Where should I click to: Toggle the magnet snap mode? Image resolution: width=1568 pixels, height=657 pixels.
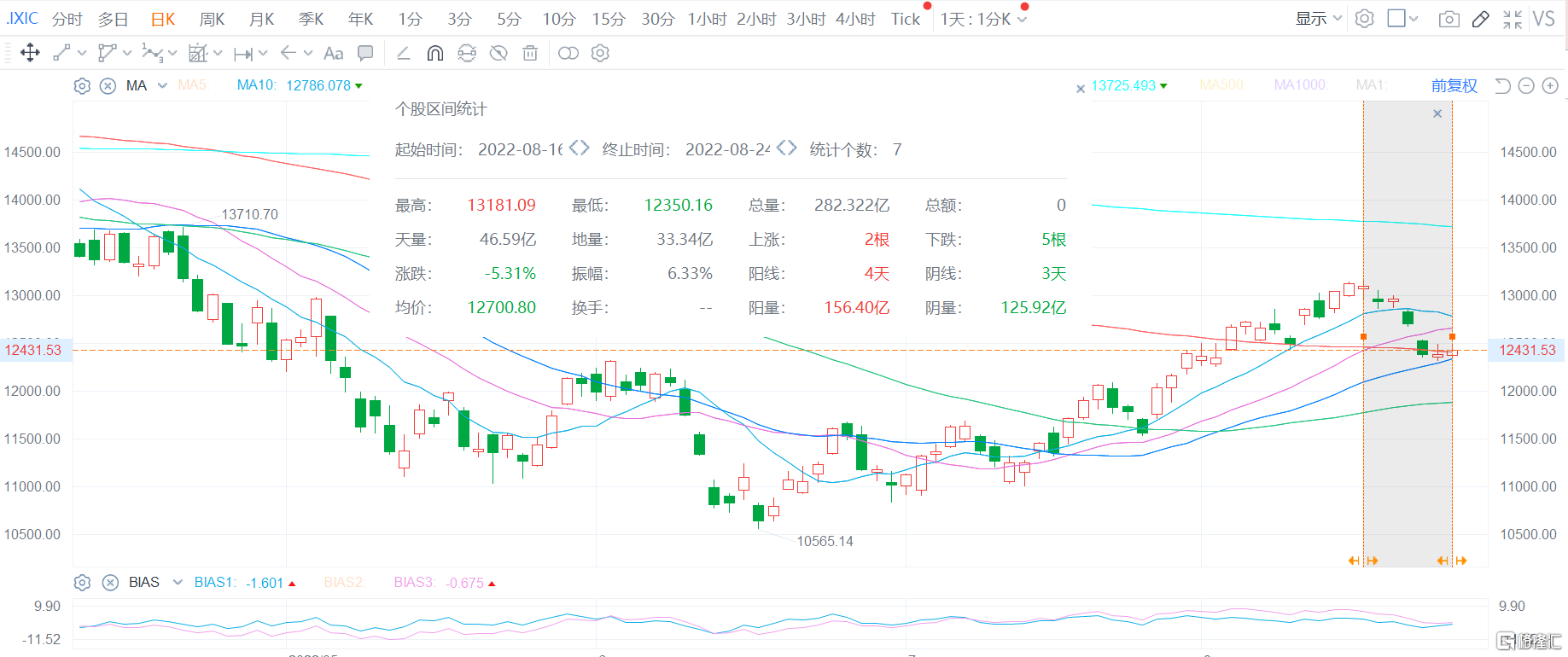point(434,53)
